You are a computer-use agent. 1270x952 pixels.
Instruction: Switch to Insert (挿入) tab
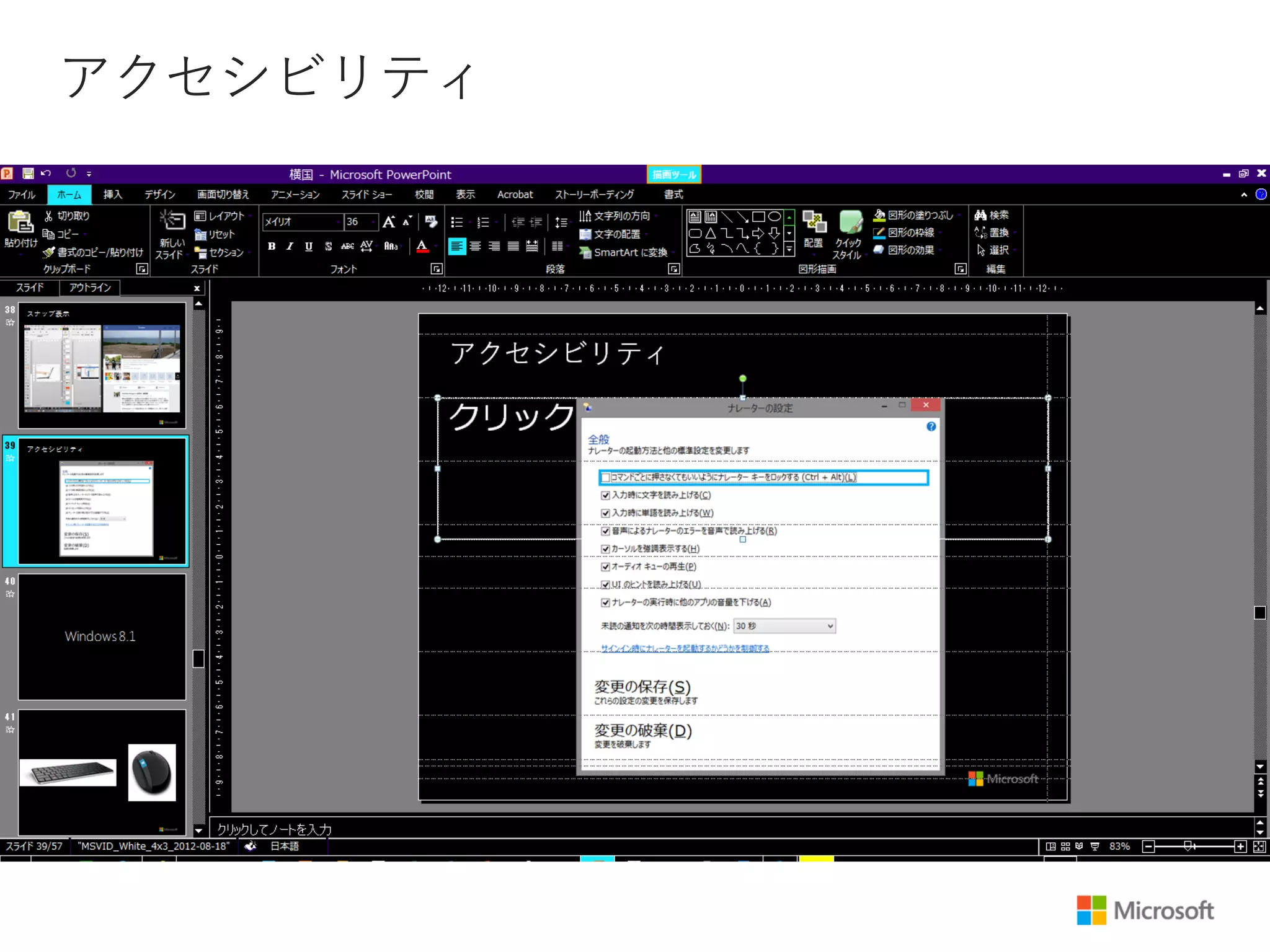click(x=113, y=195)
